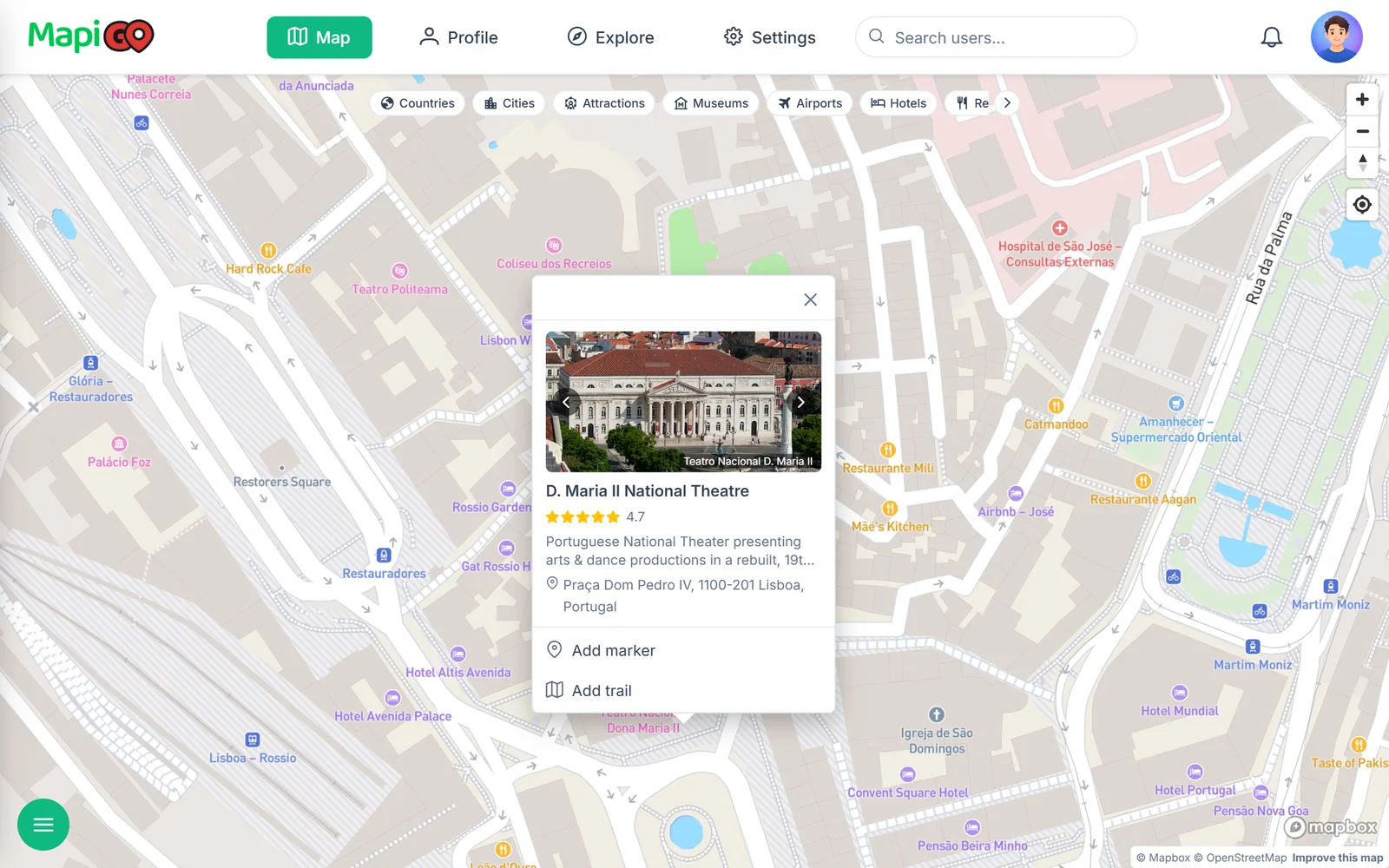Screen dimensions: 1389x868
Task: Open the Map tab
Action: pyautogui.click(x=319, y=37)
